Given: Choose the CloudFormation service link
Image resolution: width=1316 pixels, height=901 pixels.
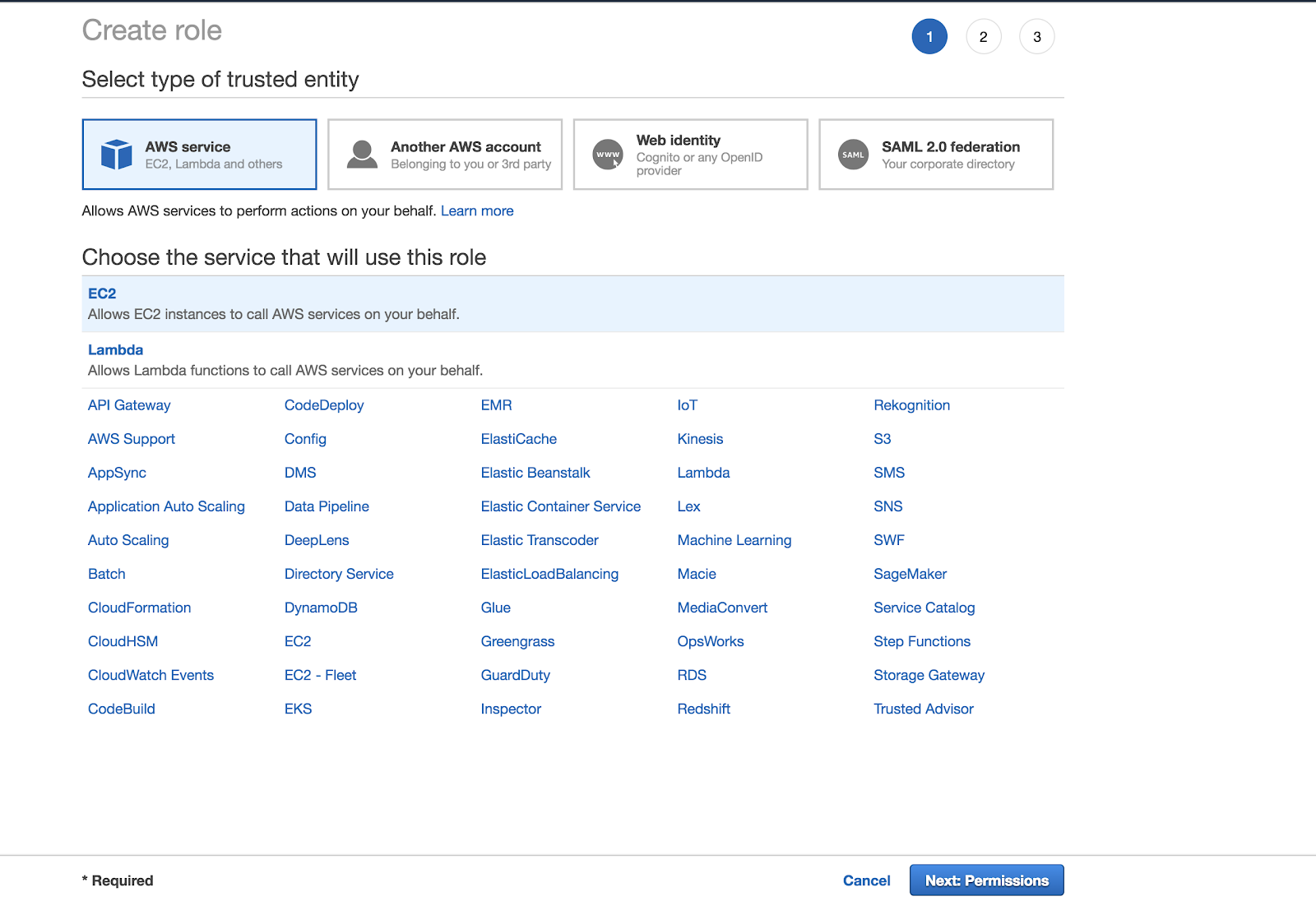Looking at the screenshot, I should (x=139, y=608).
